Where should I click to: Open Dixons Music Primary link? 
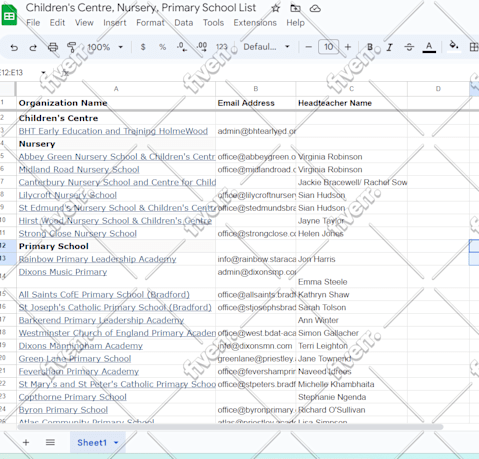[x=63, y=272]
